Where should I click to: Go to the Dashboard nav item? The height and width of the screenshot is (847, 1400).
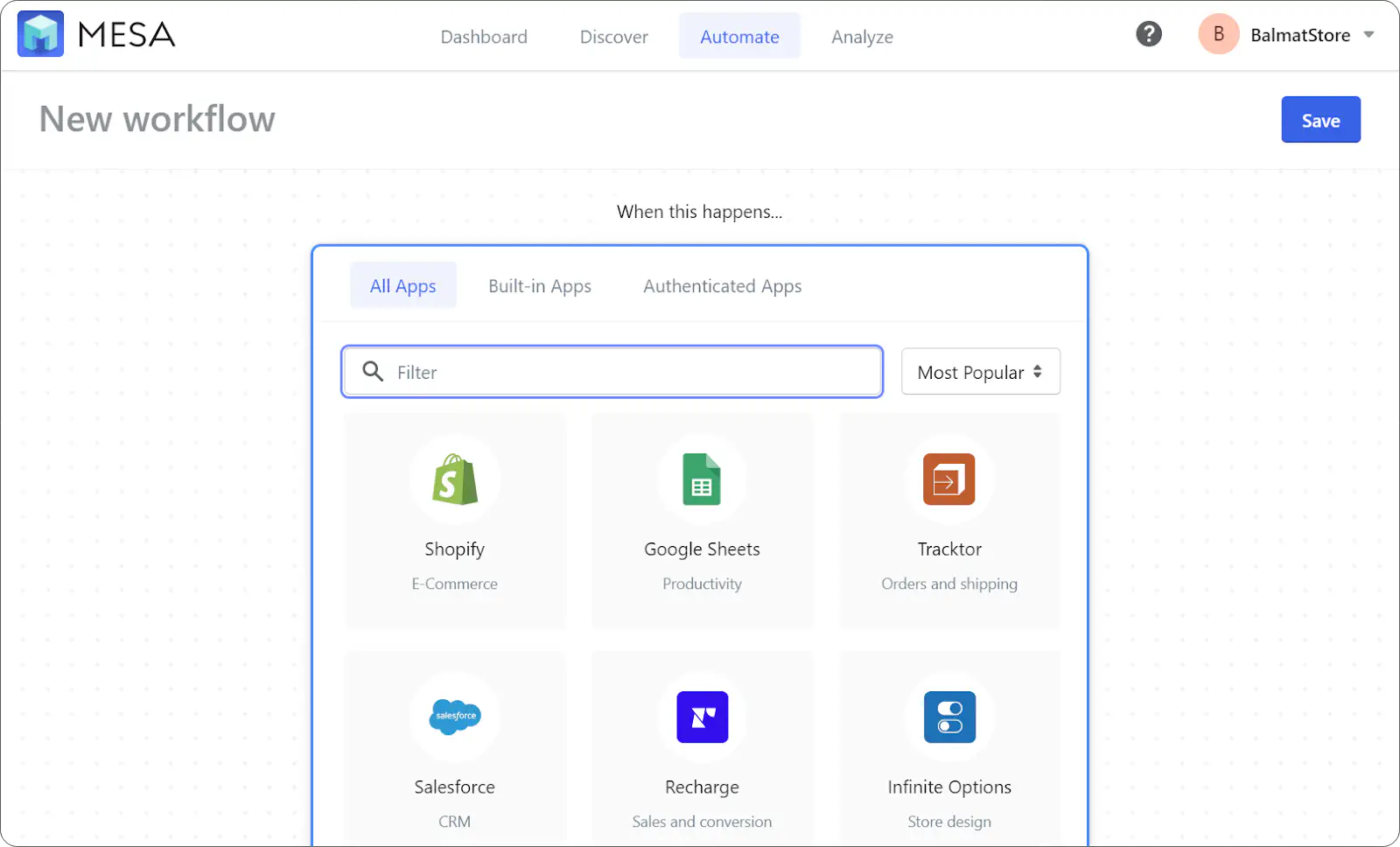484,37
